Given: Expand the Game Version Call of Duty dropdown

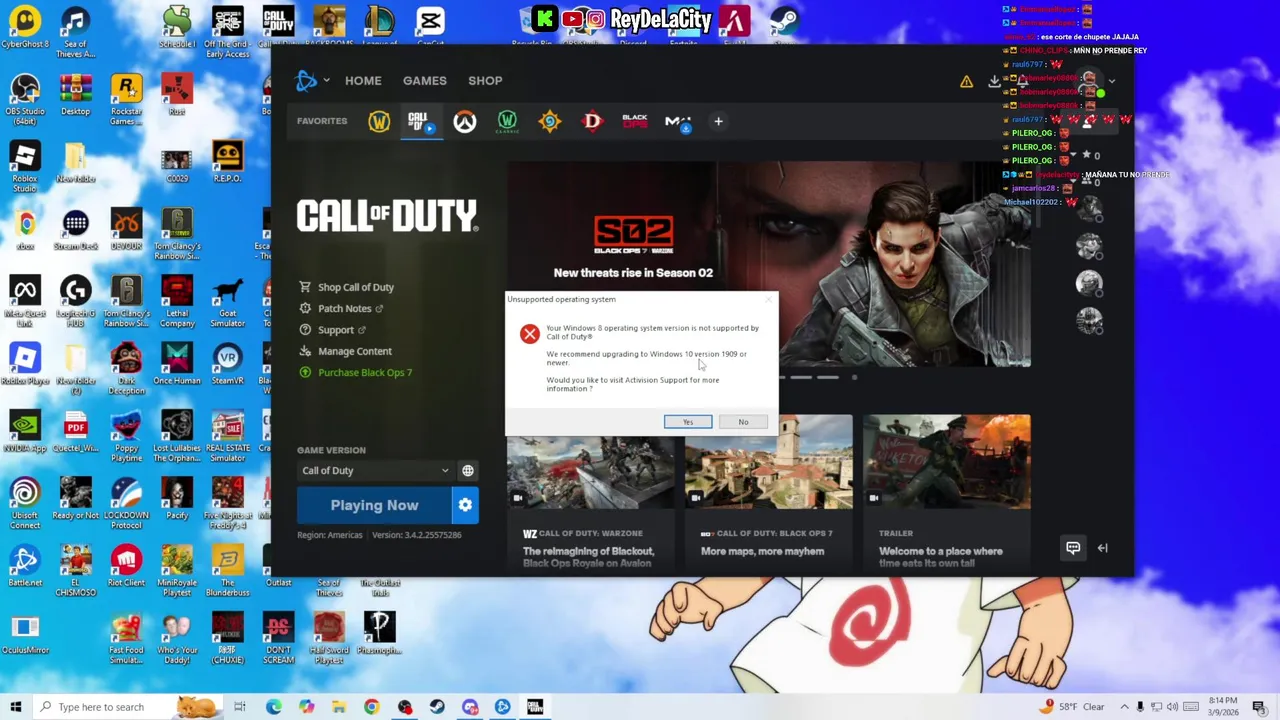Looking at the screenshot, I should (375, 470).
